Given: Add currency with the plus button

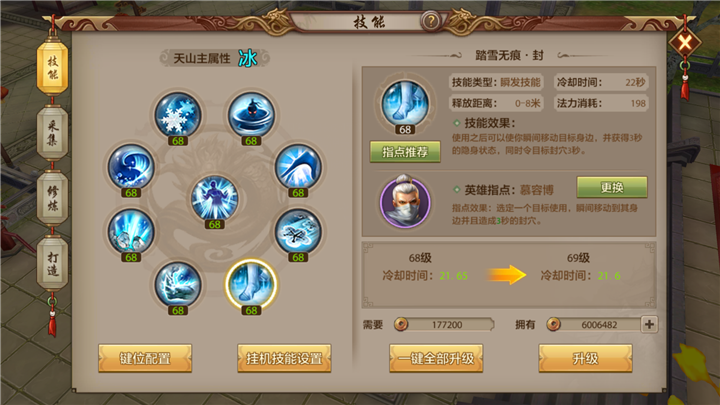Looking at the screenshot, I should (x=649, y=324).
